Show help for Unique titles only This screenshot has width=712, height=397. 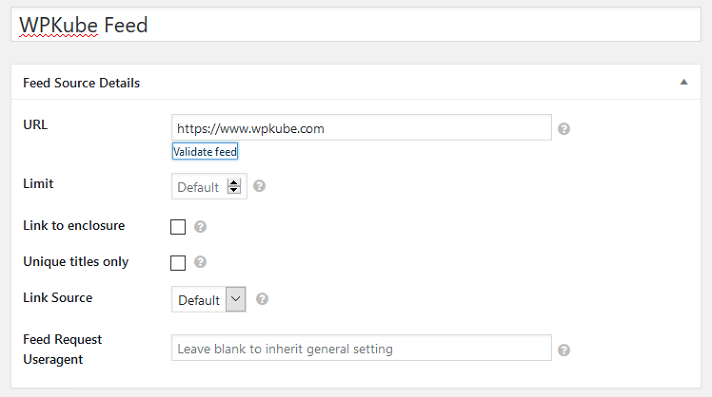(x=200, y=262)
